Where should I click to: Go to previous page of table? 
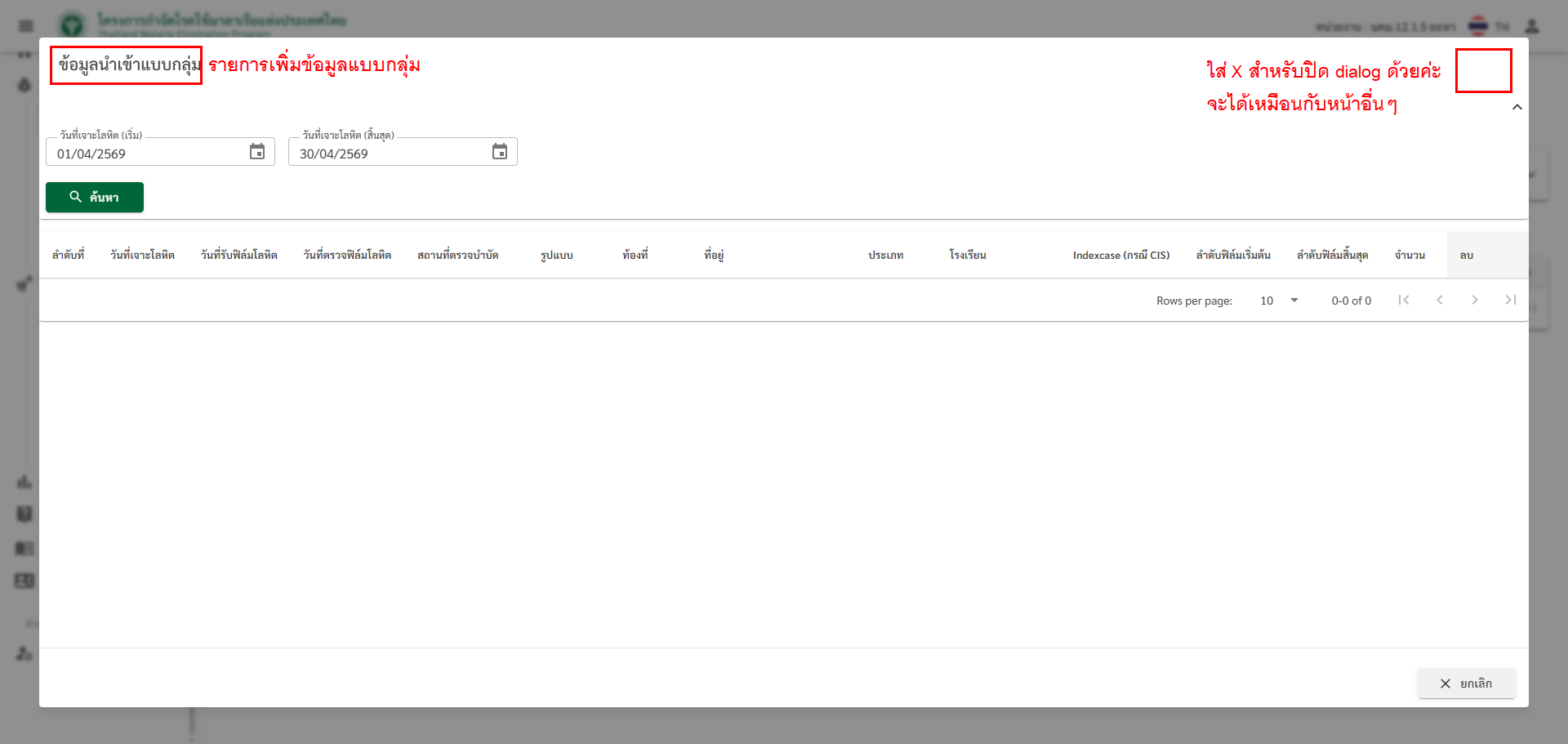1440,300
